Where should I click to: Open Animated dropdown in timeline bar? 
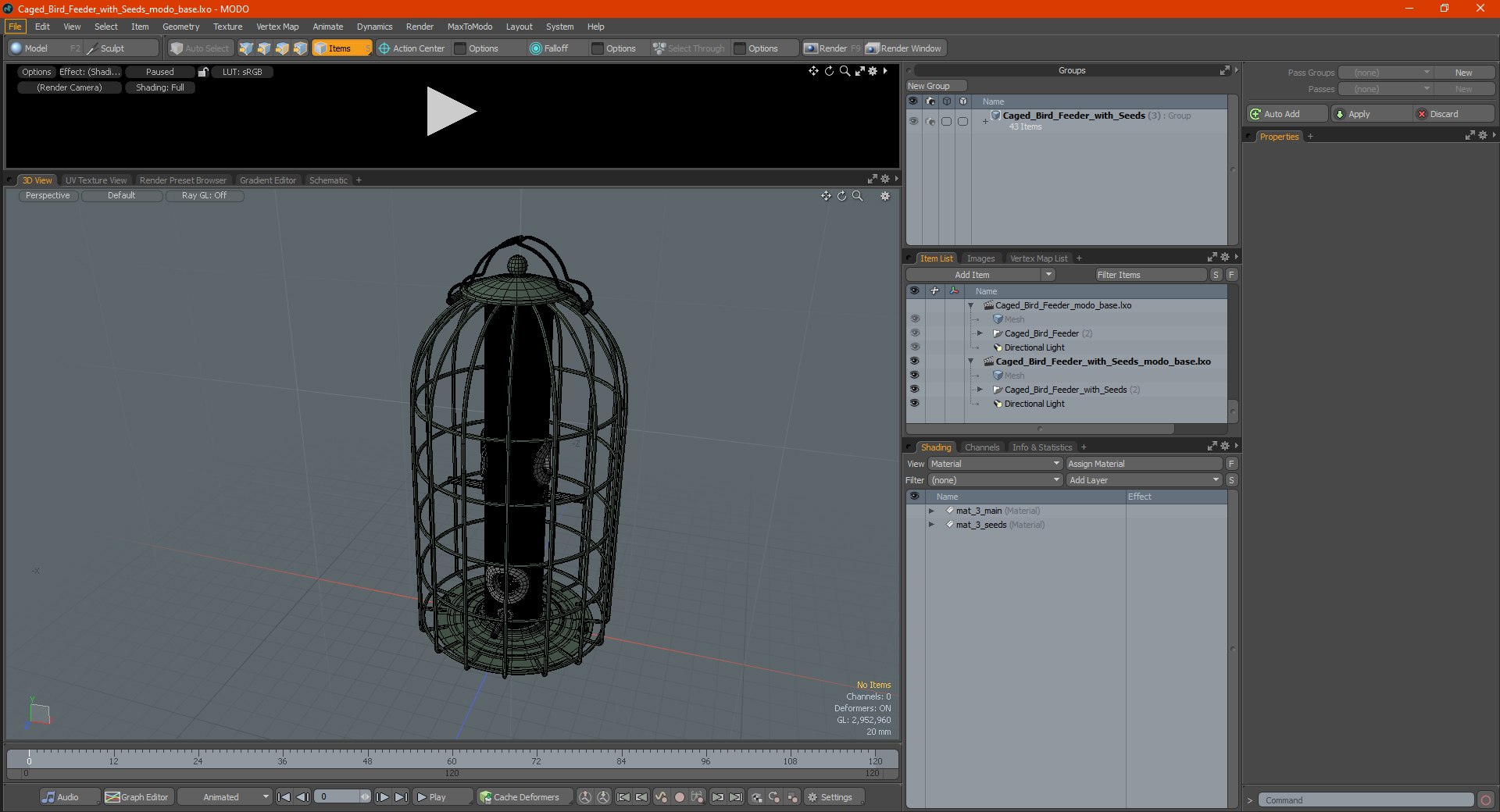tap(224, 797)
